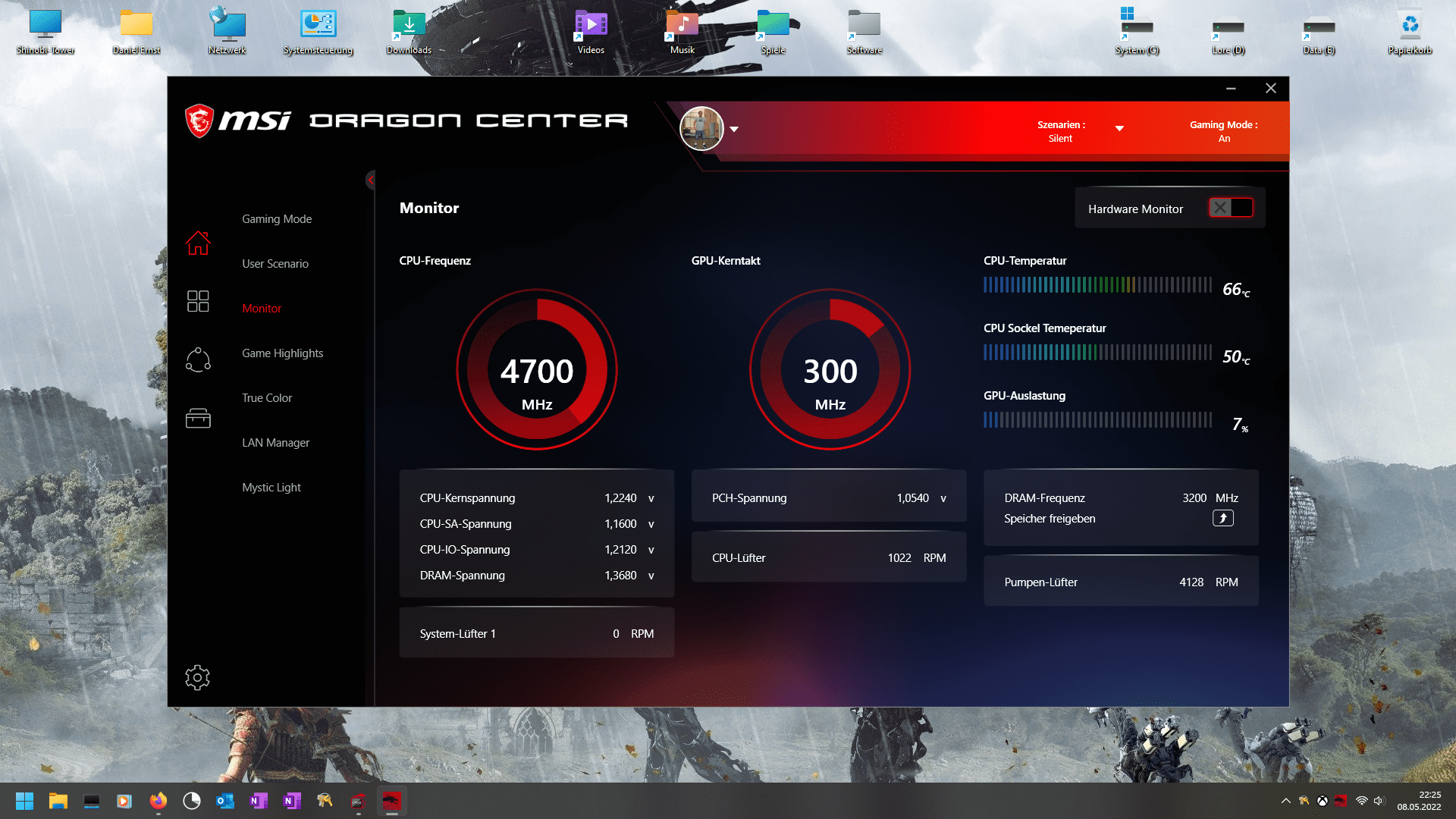
Task: Open the four-squares apps grid icon
Action: click(198, 301)
